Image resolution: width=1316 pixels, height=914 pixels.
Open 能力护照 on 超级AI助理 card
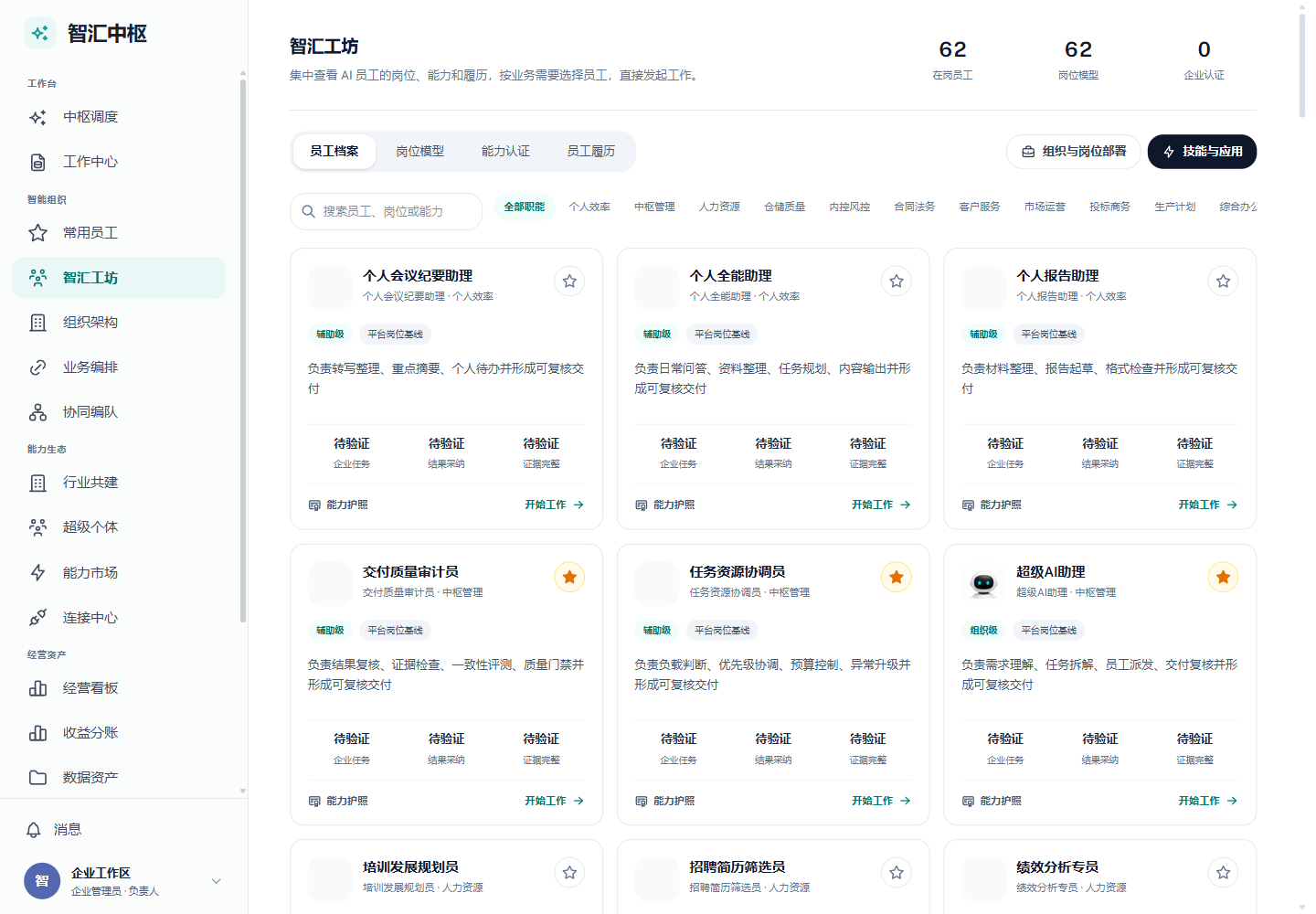[992, 801]
